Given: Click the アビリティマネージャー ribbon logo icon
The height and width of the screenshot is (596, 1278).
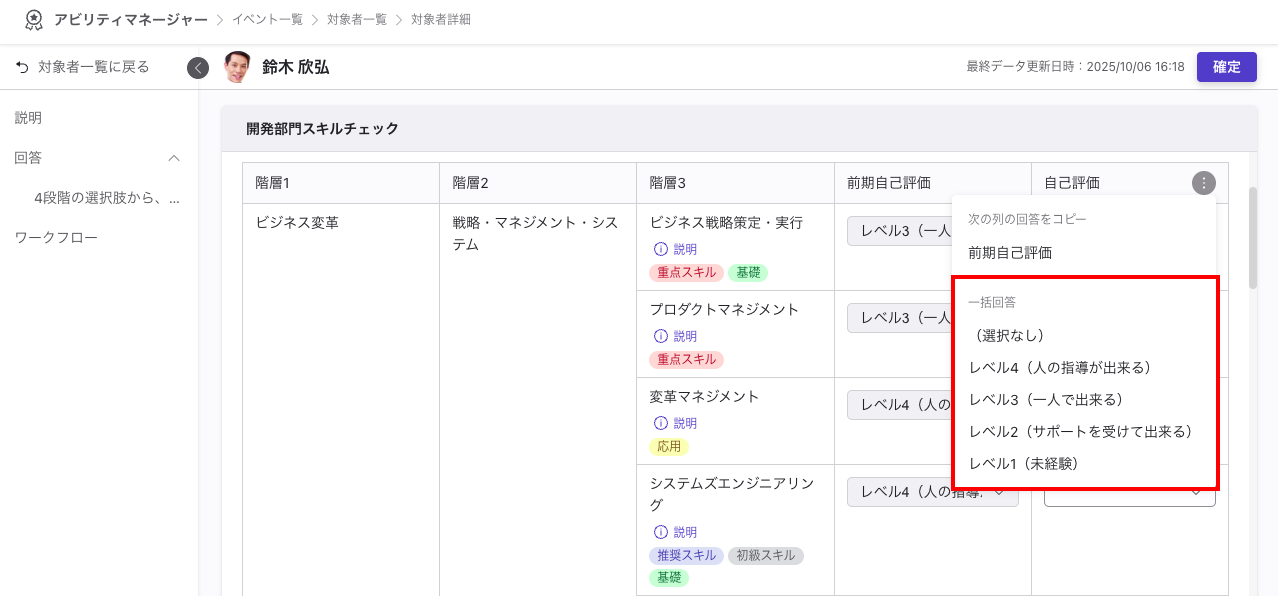Looking at the screenshot, I should 34,19.
